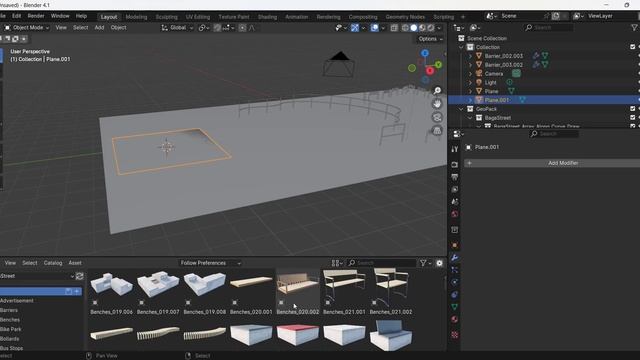The image size is (640, 360).
Task: Click the outliner filter funnel icon
Action: pyautogui.click(x=634, y=28)
